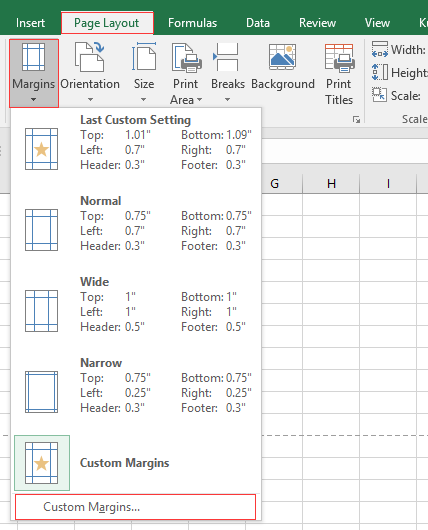428x530 pixels.
Task: Switch to the Review tab
Action: tap(317, 23)
